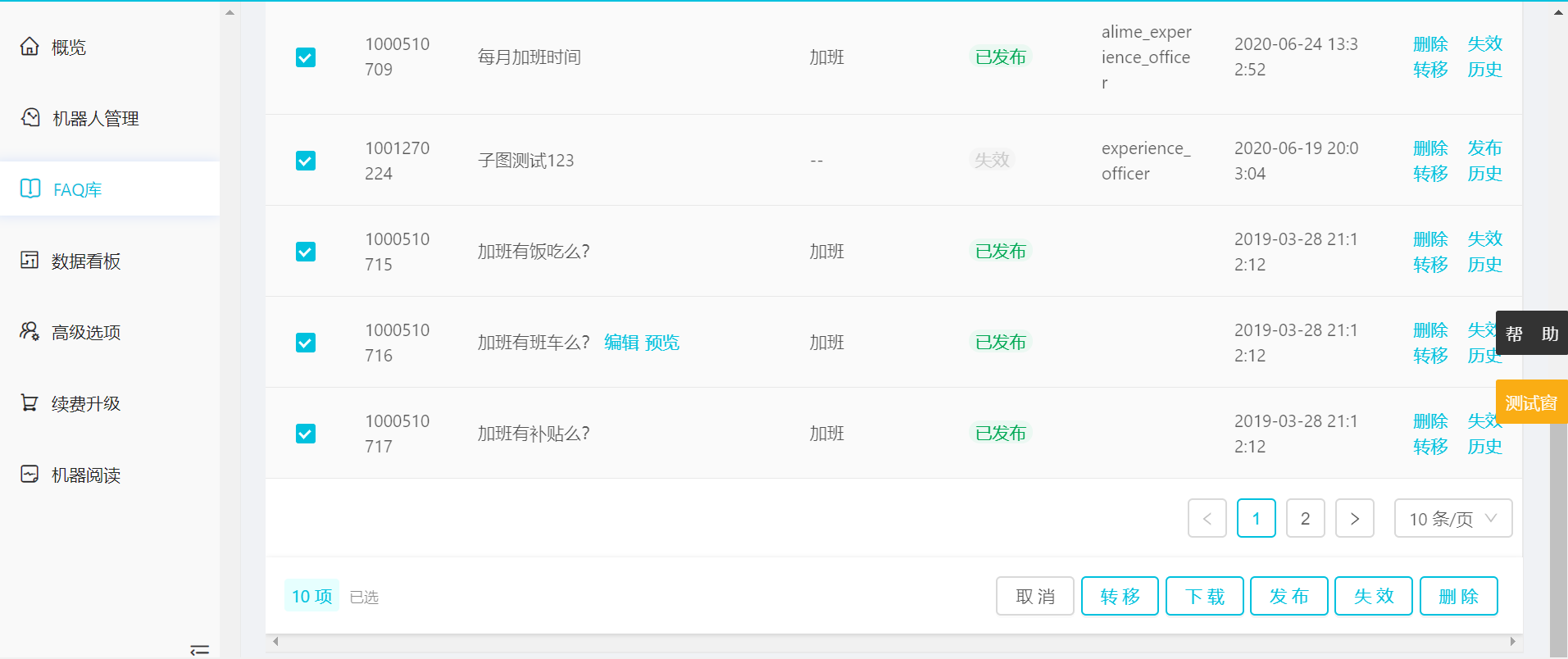The width and height of the screenshot is (1568, 659).
Task: Click the bulk 转移 button
Action: click(x=1120, y=596)
